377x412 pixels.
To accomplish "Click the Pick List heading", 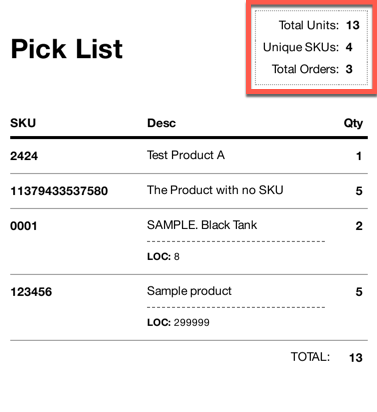I will [x=67, y=49].
